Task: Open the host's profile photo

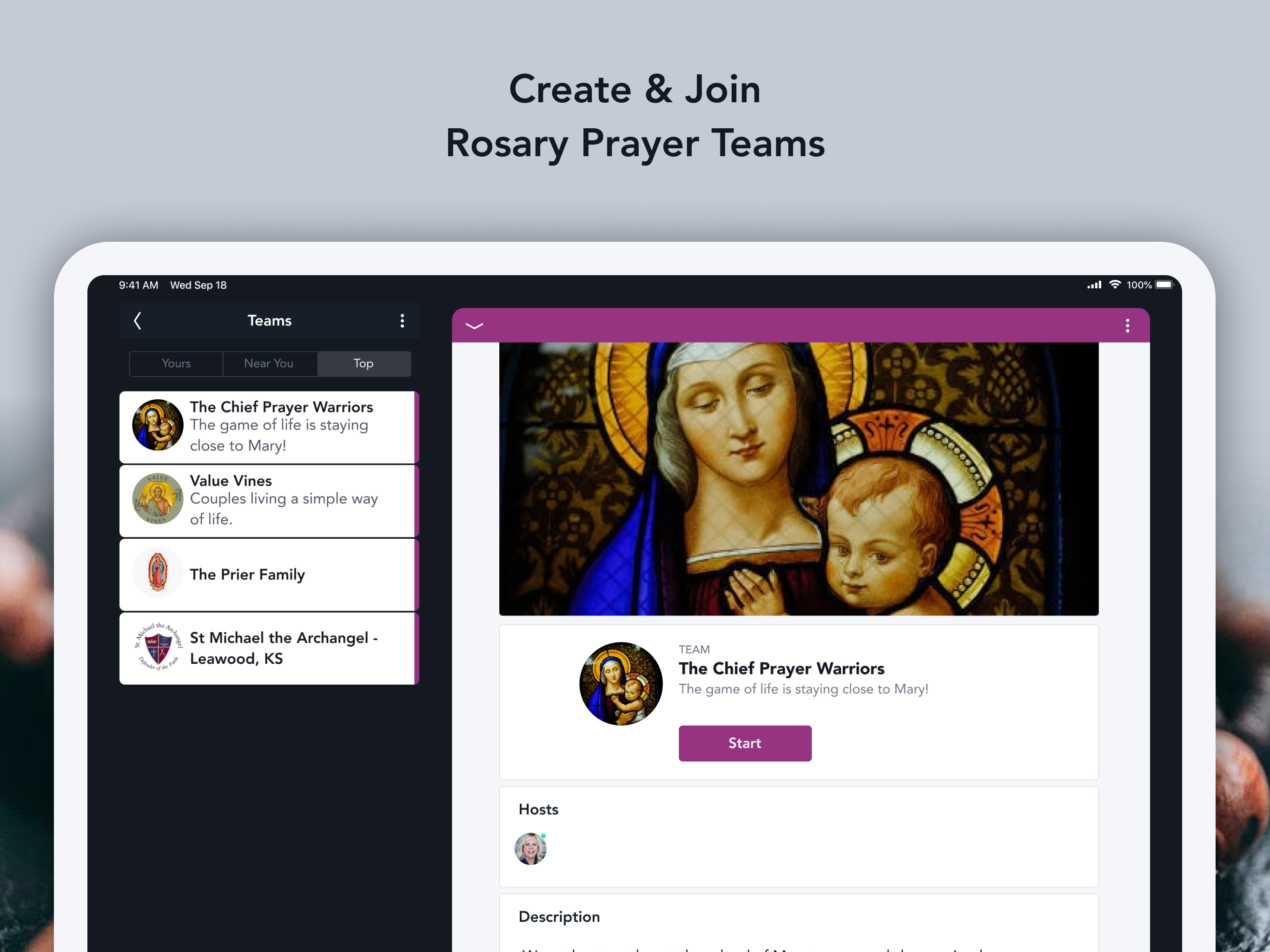Action: [x=530, y=849]
